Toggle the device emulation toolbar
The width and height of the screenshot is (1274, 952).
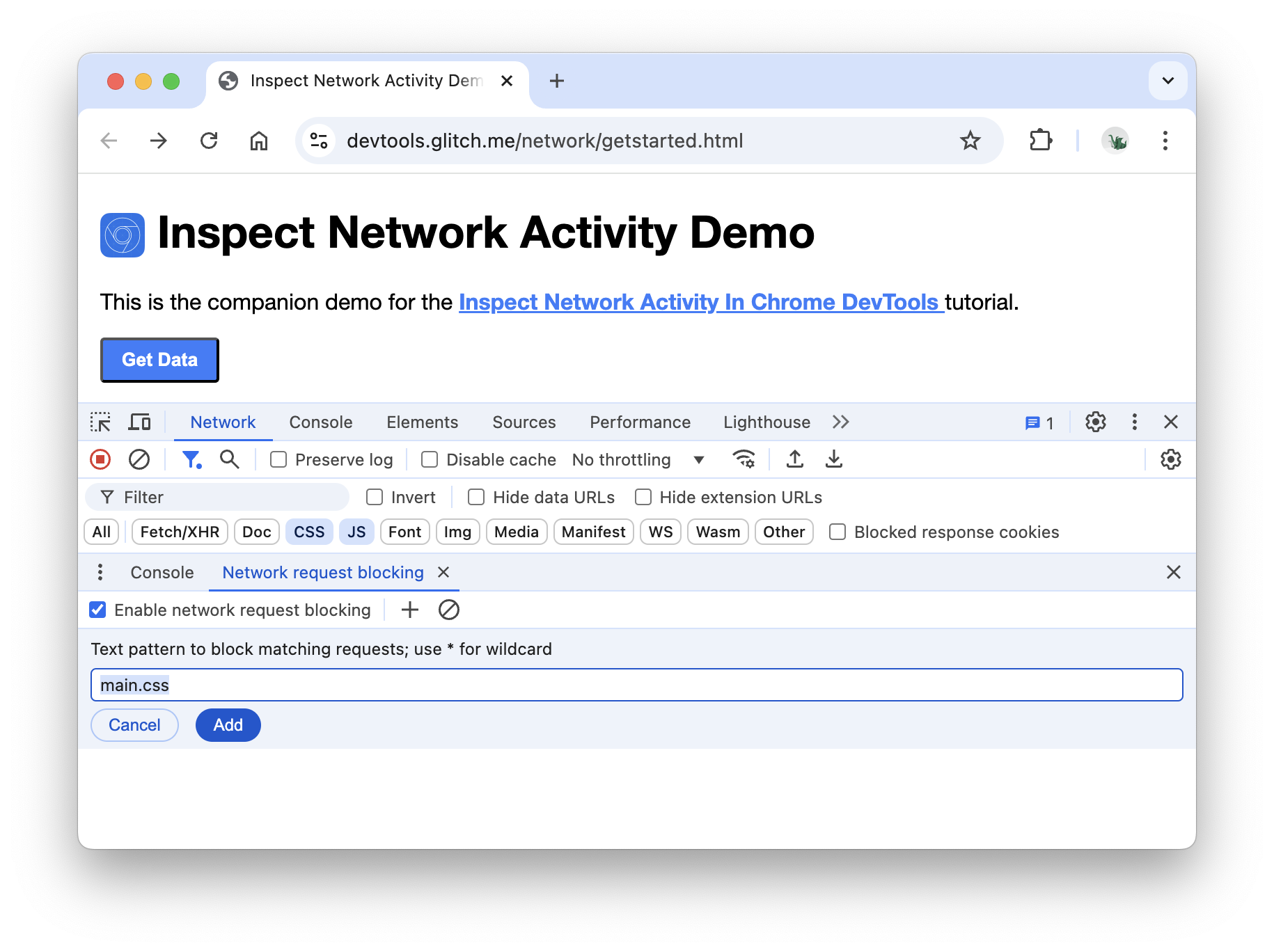pyautogui.click(x=139, y=422)
